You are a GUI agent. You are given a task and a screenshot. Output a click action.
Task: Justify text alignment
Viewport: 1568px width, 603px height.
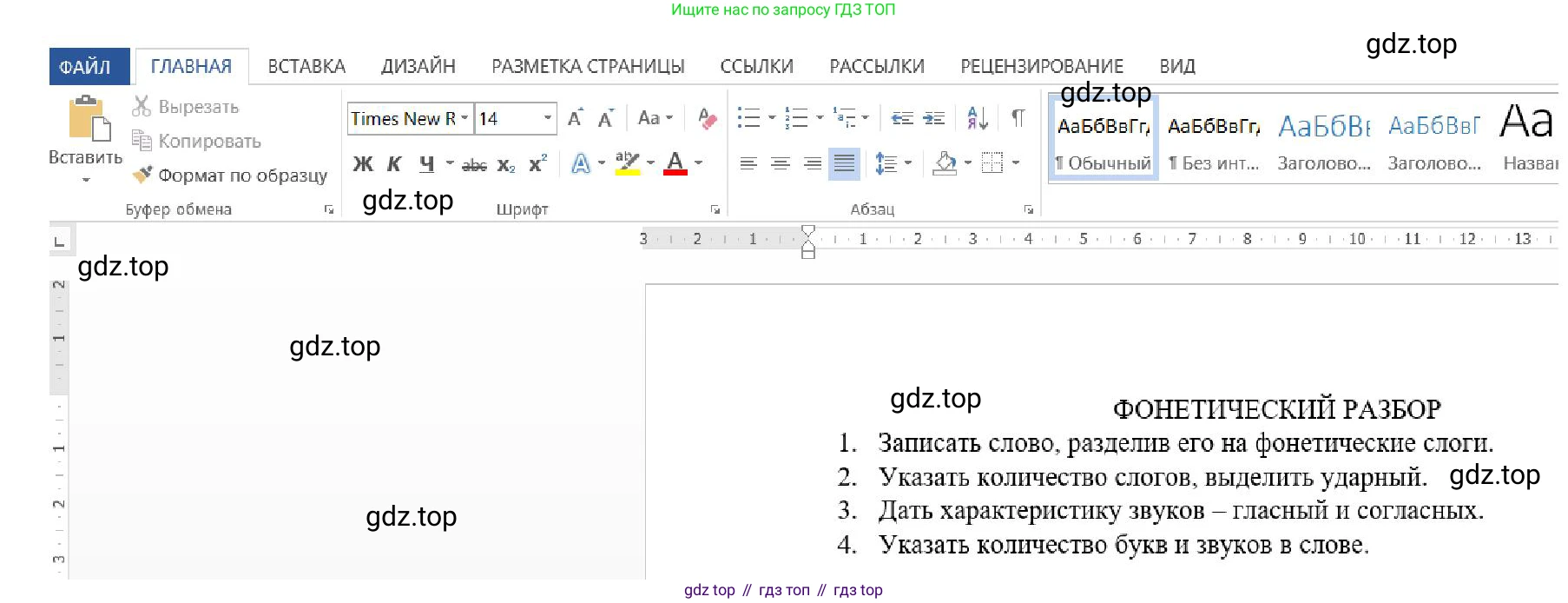tap(844, 163)
